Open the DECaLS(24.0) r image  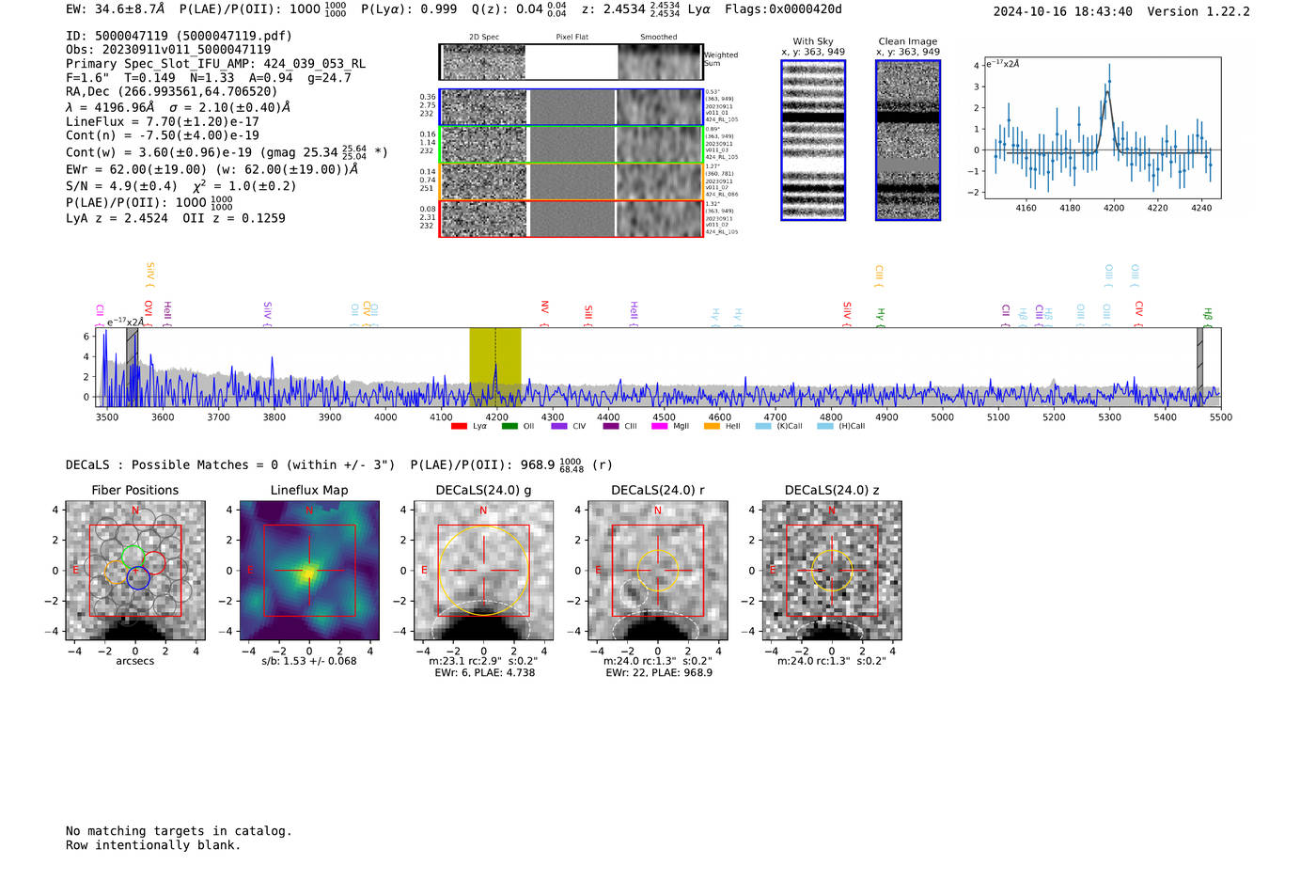click(658, 571)
